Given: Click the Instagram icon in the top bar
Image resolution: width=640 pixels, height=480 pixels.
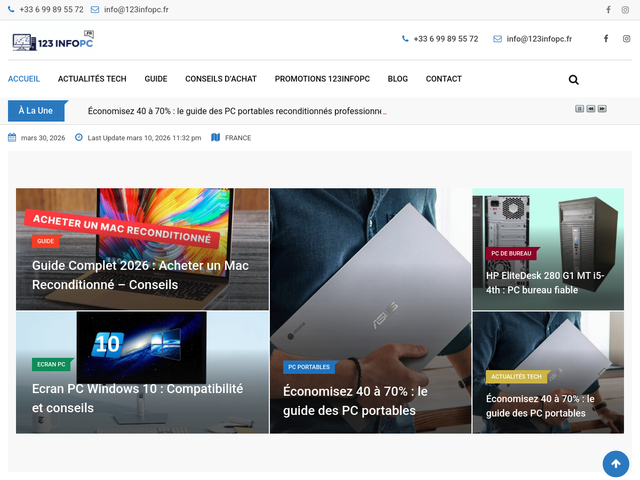Looking at the screenshot, I should [625, 10].
